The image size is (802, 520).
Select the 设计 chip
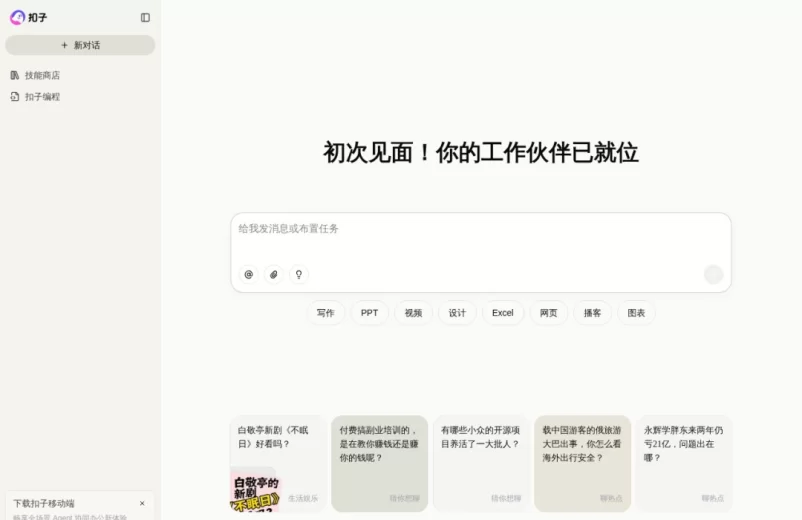457,313
